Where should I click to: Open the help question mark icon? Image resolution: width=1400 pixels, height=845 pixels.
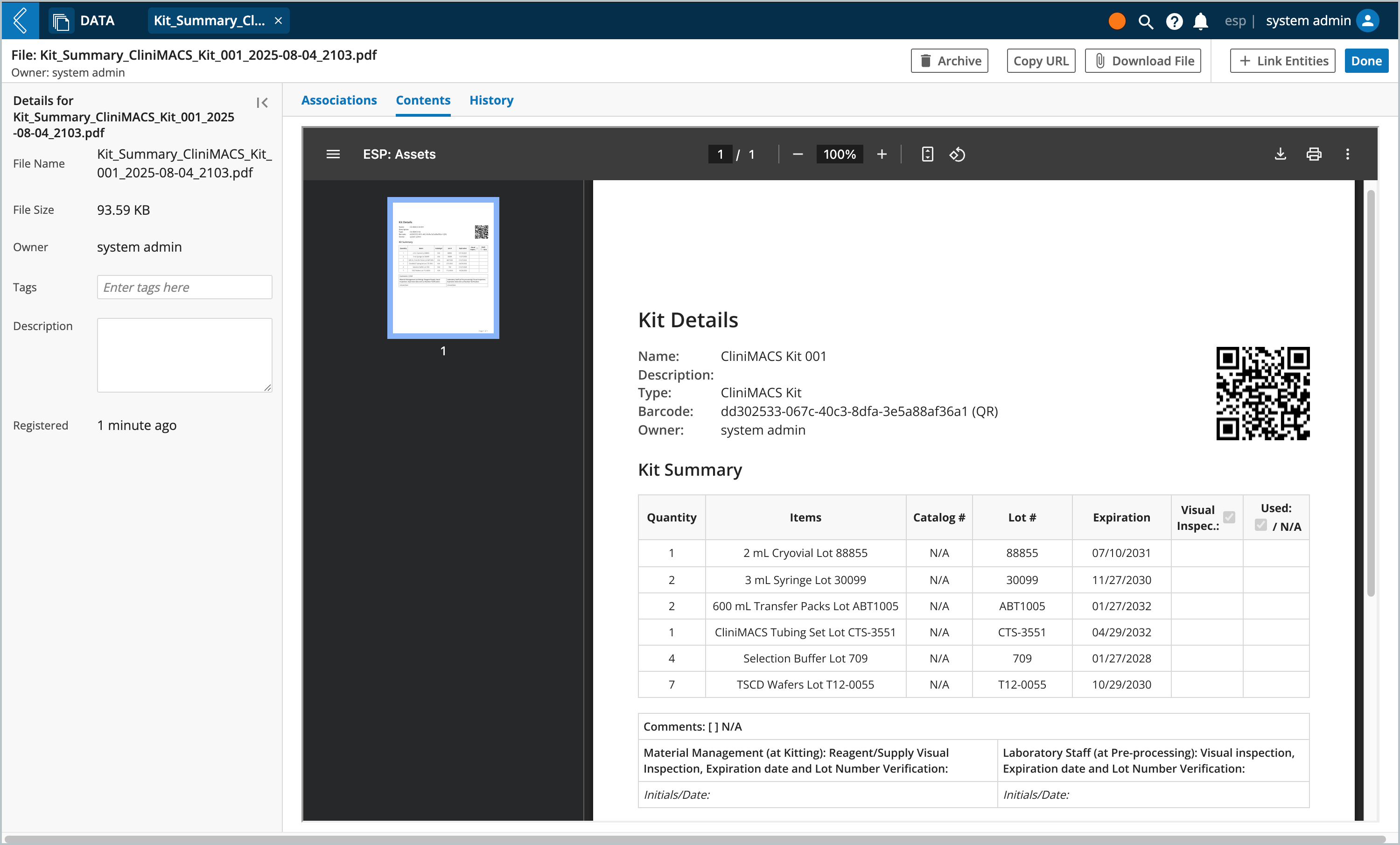(1174, 21)
